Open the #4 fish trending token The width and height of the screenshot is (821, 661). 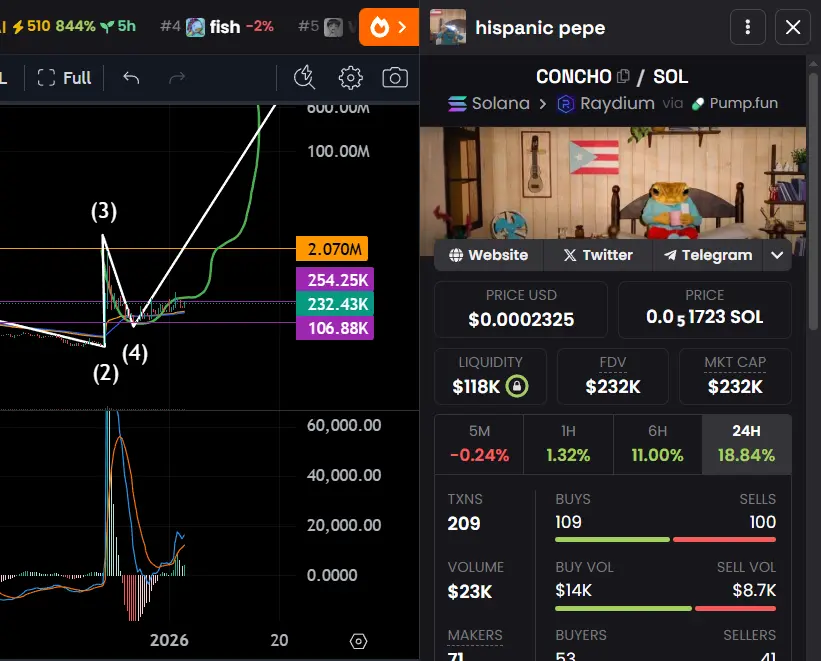pyautogui.click(x=217, y=26)
